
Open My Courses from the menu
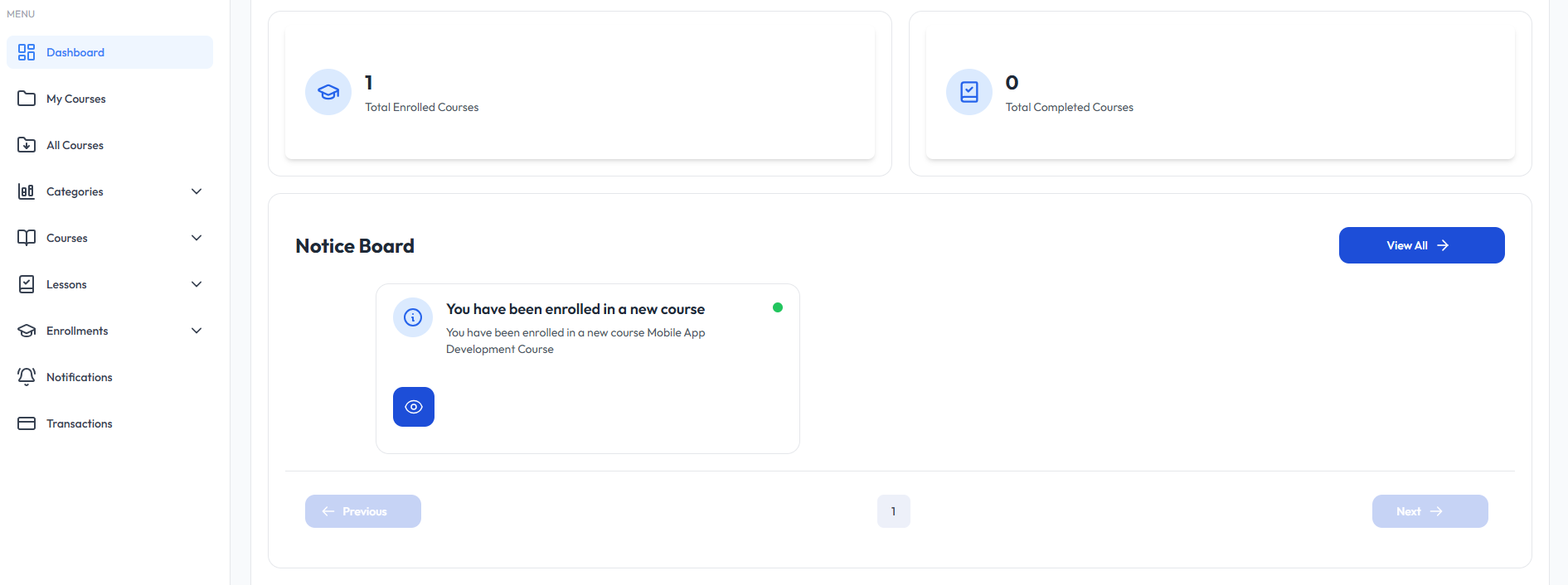point(76,99)
